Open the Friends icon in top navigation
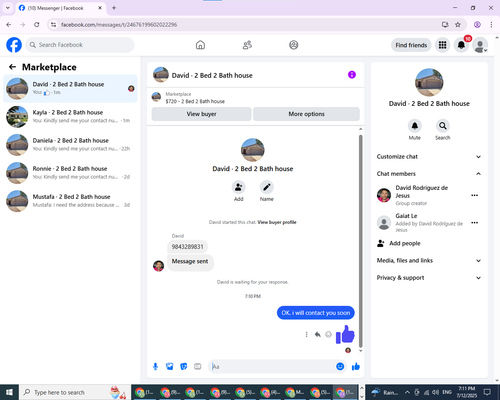 point(247,45)
